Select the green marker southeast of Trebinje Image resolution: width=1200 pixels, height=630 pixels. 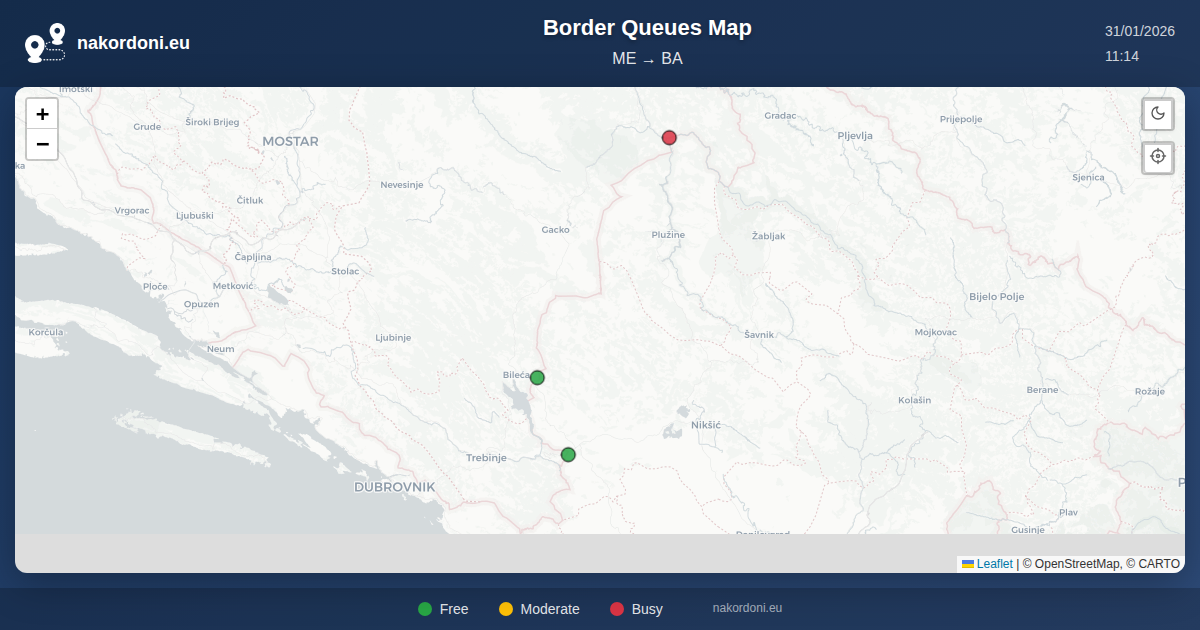pyautogui.click(x=568, y=455)
